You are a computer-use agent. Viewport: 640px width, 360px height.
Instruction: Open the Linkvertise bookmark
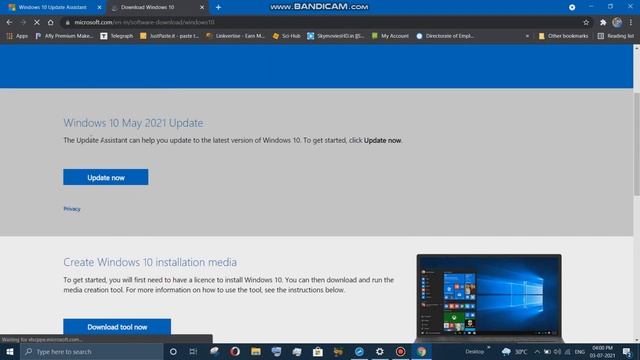tap(236, 36)
